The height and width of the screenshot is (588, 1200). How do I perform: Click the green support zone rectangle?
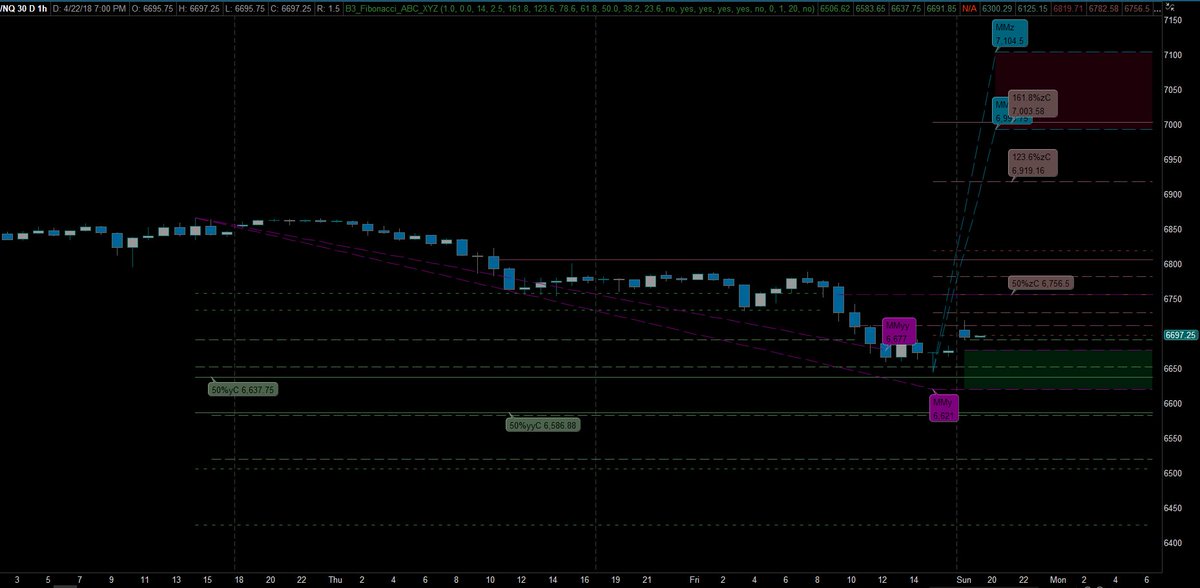point(1058,369)
